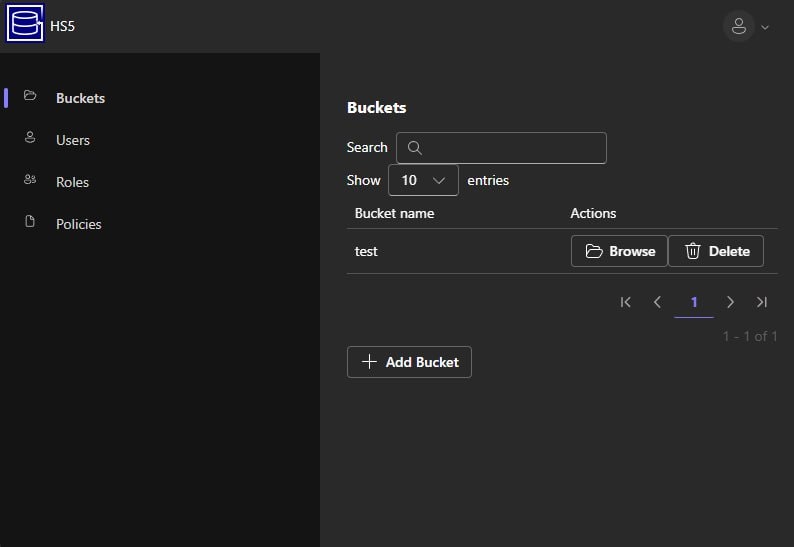Delete the test bucket
Viewport: 794px width, 547px height.
pos(716,251)
